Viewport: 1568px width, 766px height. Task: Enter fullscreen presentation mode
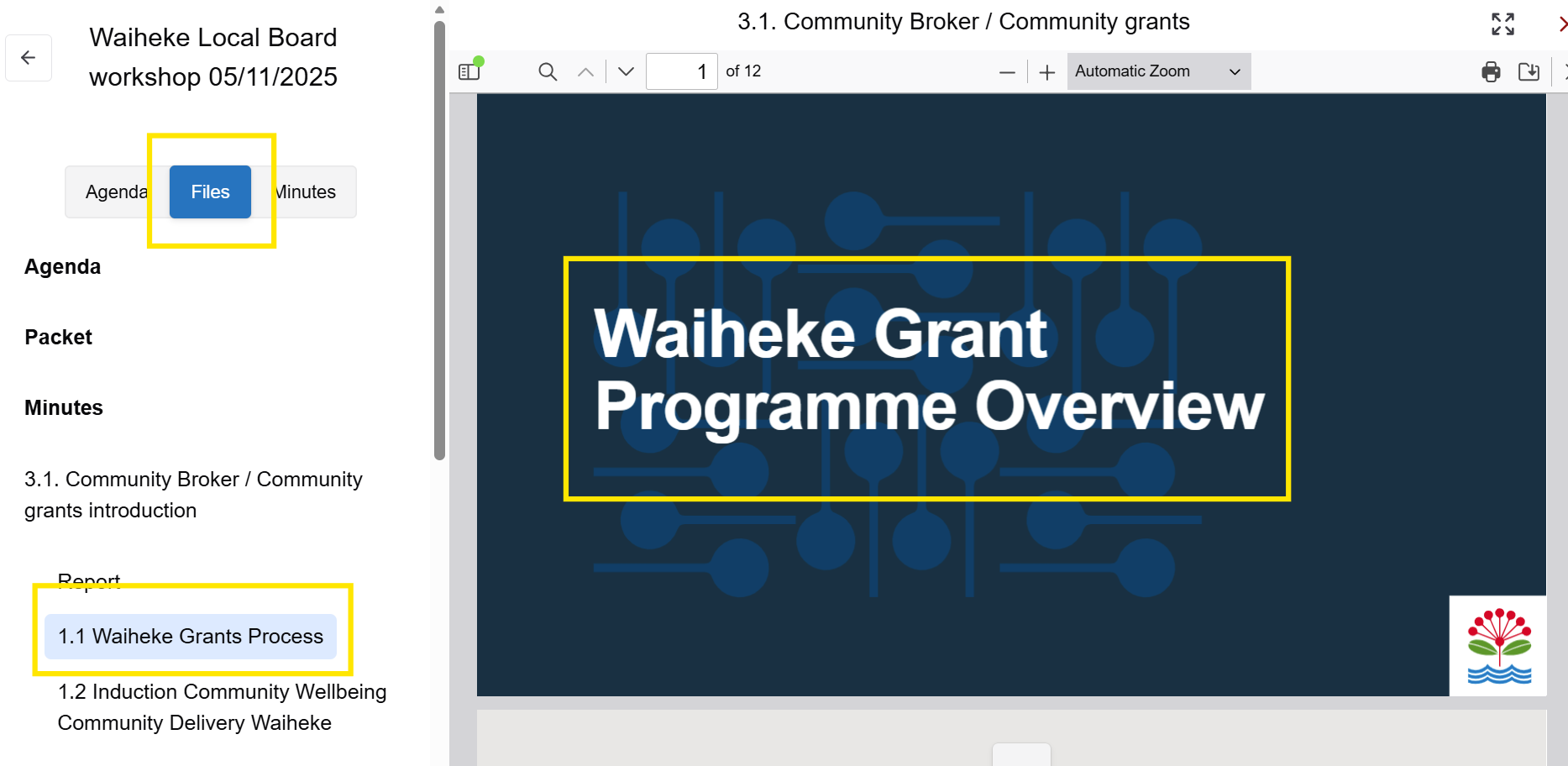[1502, 24]
